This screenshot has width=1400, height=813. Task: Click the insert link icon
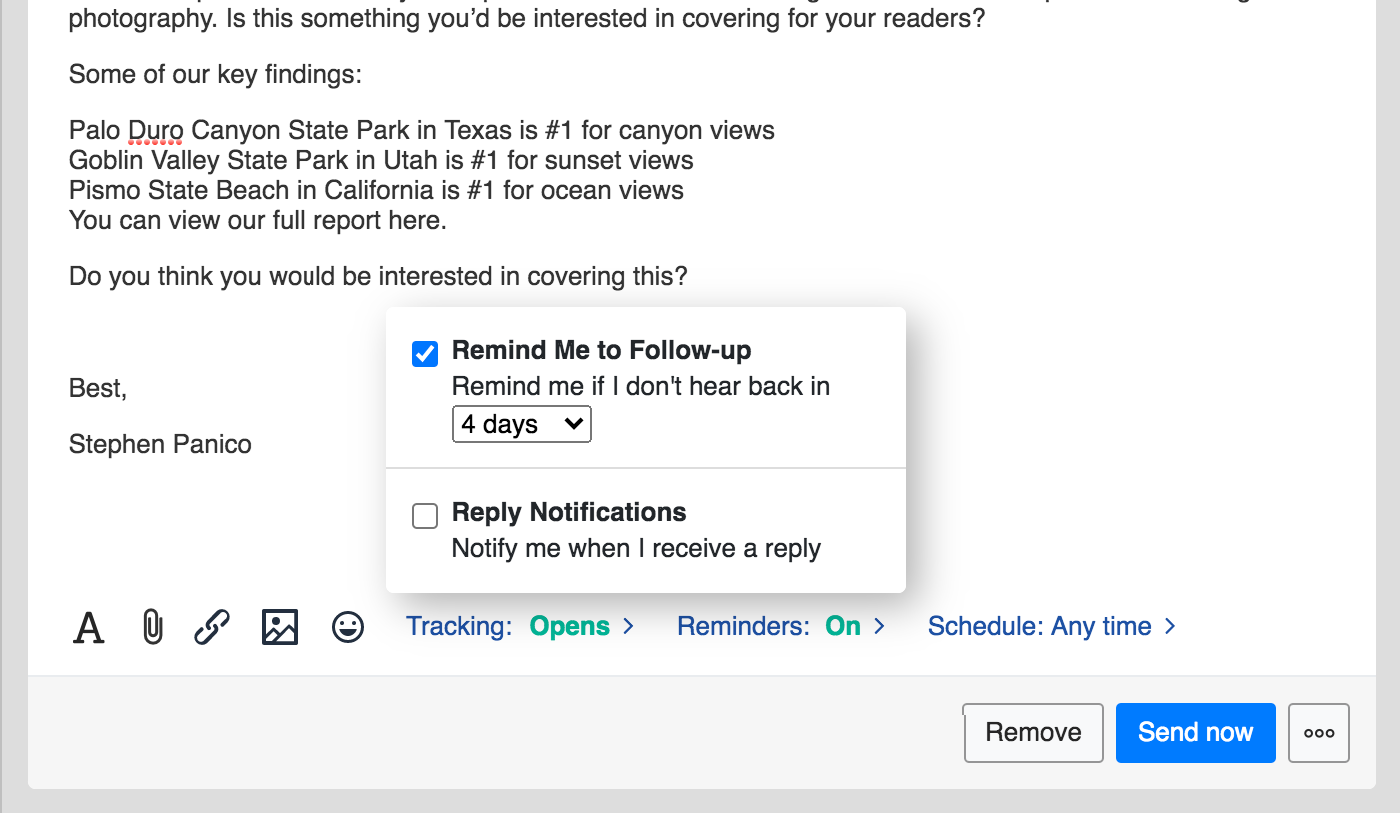[212, 627]
